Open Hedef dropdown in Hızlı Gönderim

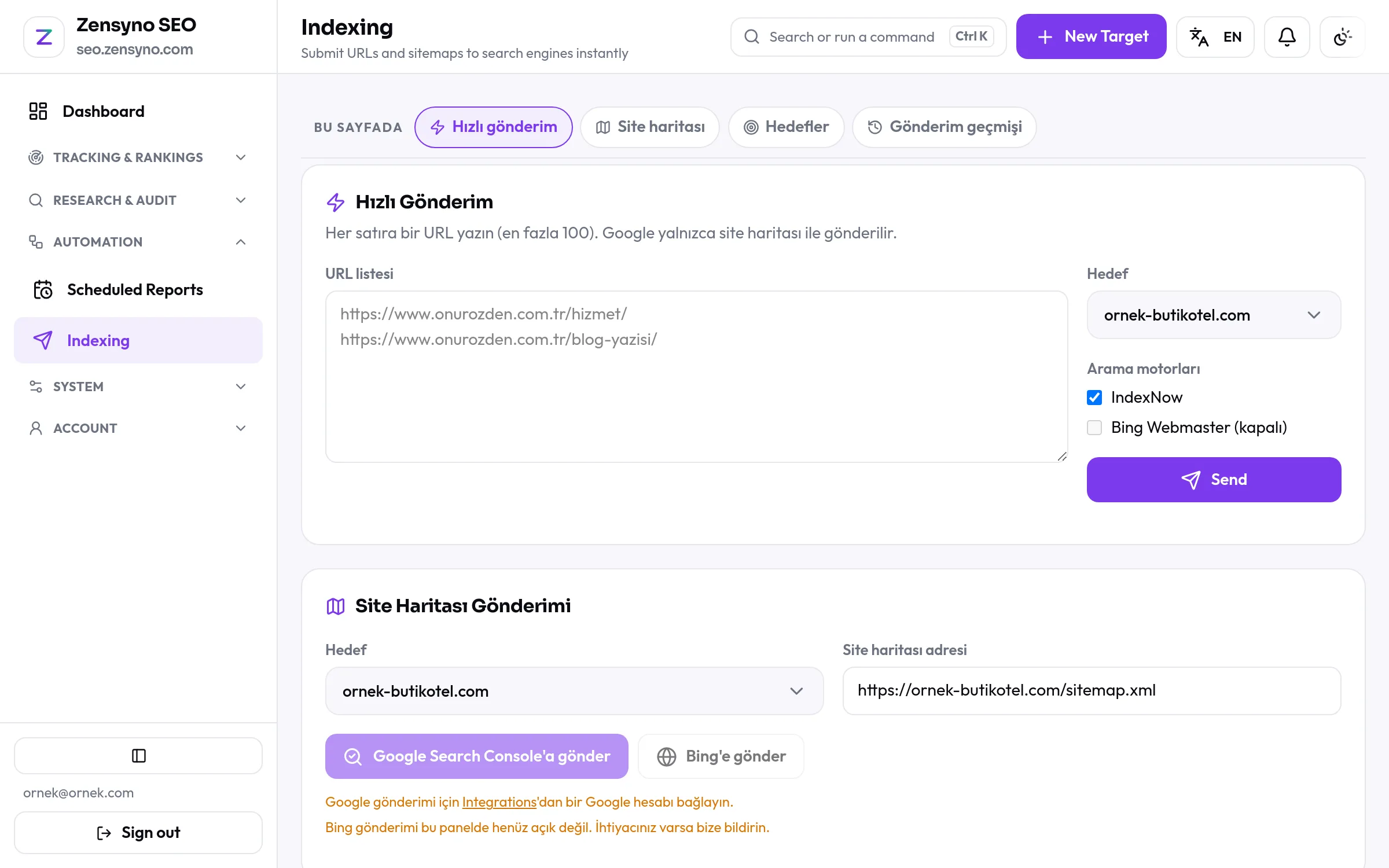click(x=1214, y=315)
